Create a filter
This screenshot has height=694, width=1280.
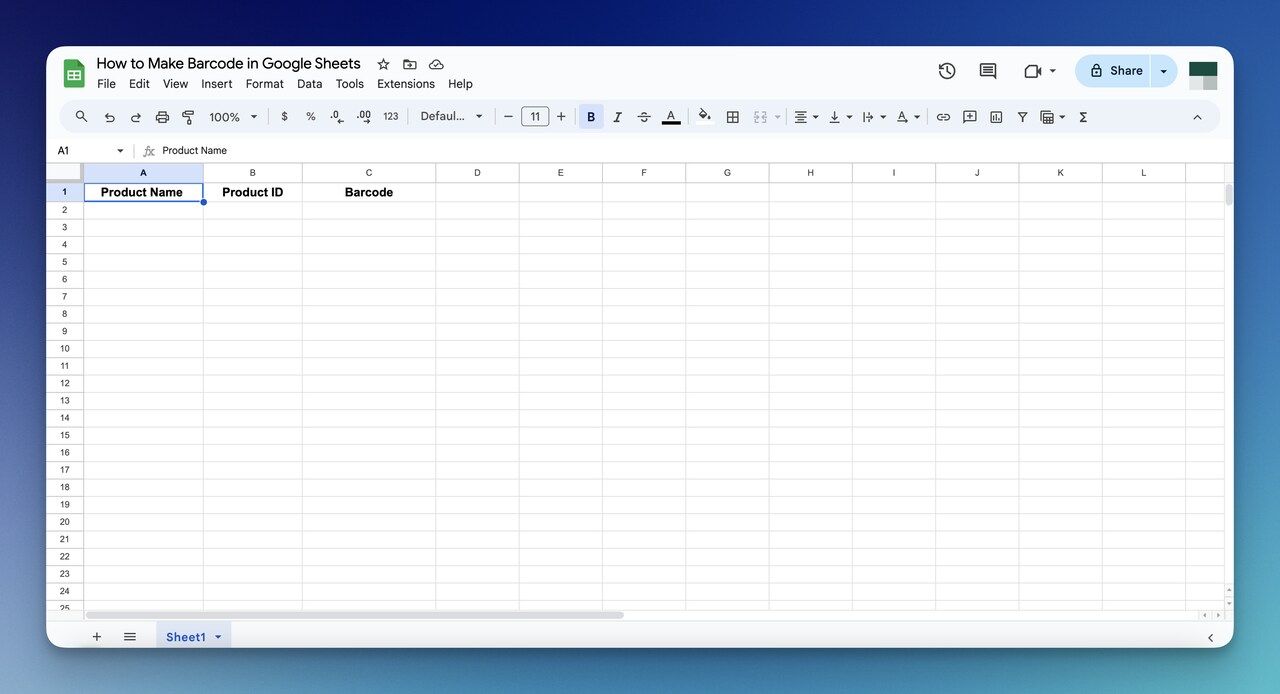(x=1022, y=117)
